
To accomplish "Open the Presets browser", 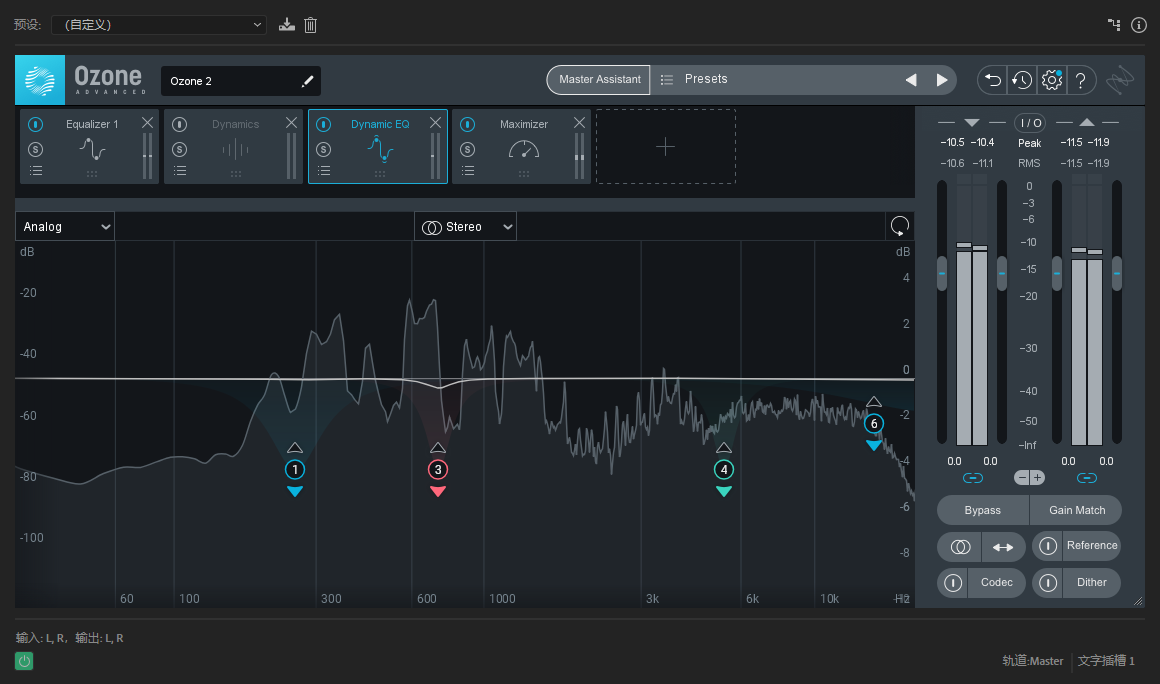I will (706, 79).
